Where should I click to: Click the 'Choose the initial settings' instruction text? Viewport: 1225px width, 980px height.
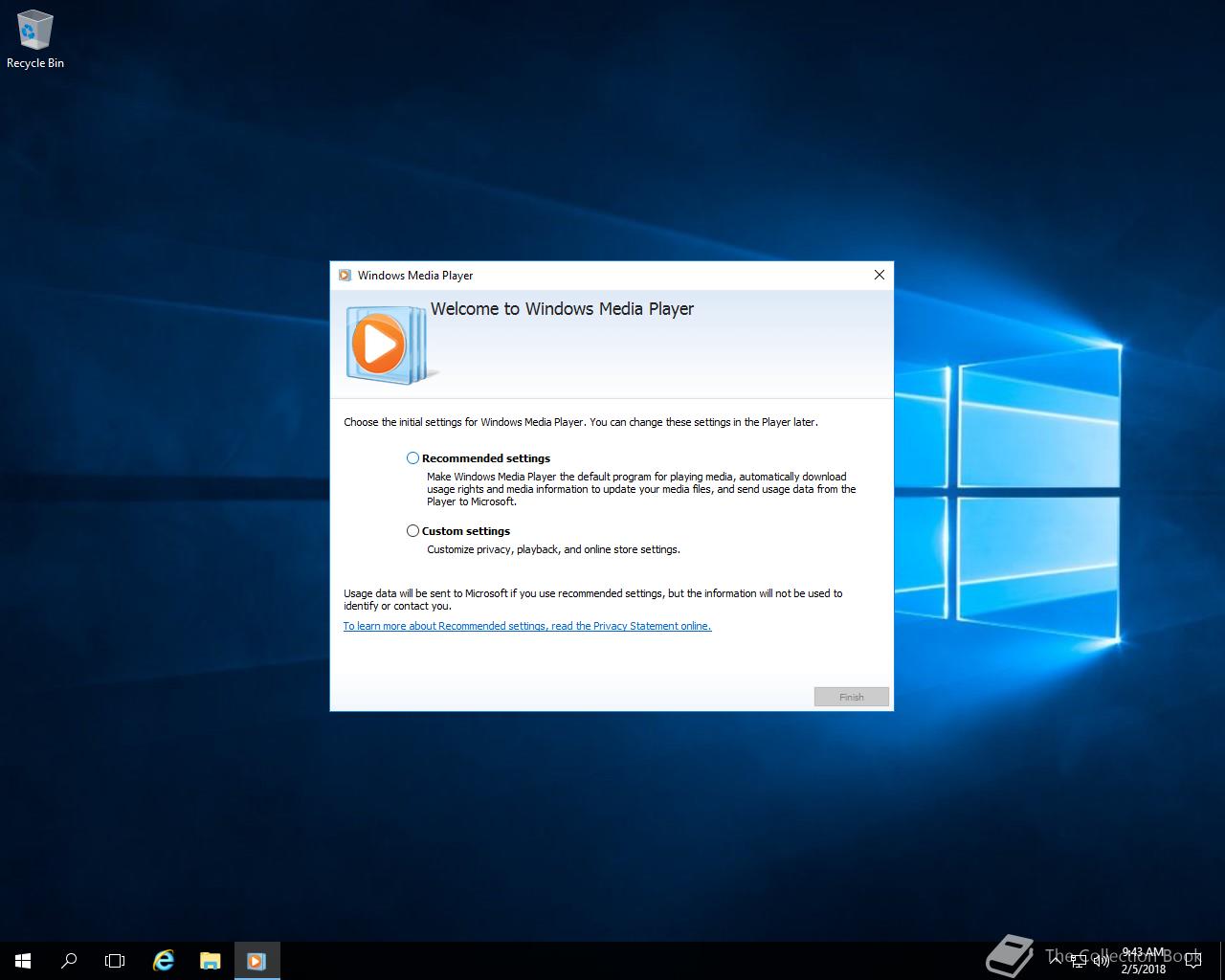click(x=581, y=422)
